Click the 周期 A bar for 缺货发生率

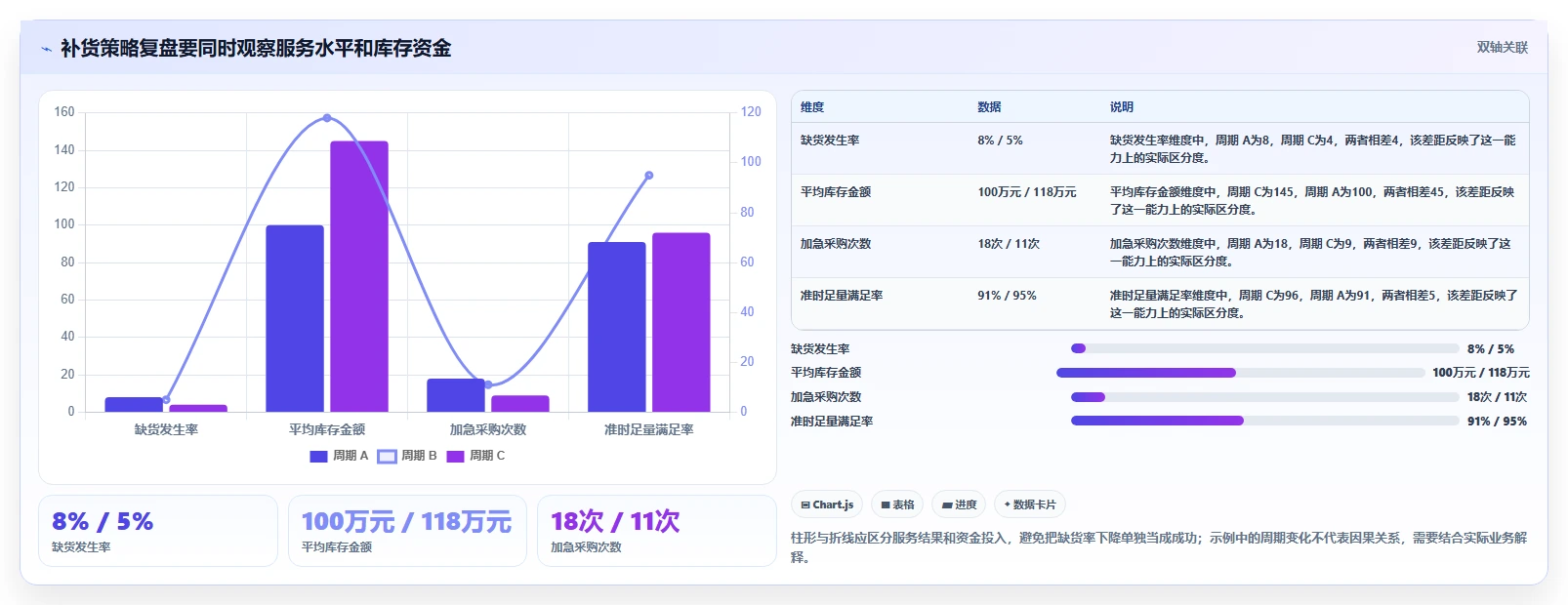pos(134,404)
